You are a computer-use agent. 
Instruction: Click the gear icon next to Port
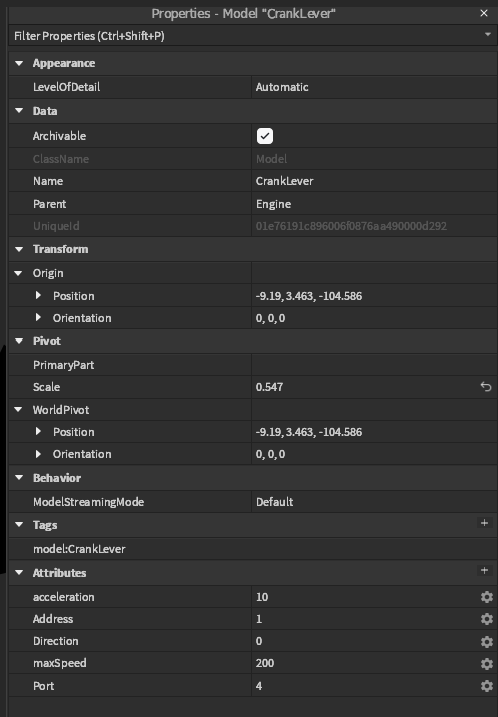[x=487, y=685]
